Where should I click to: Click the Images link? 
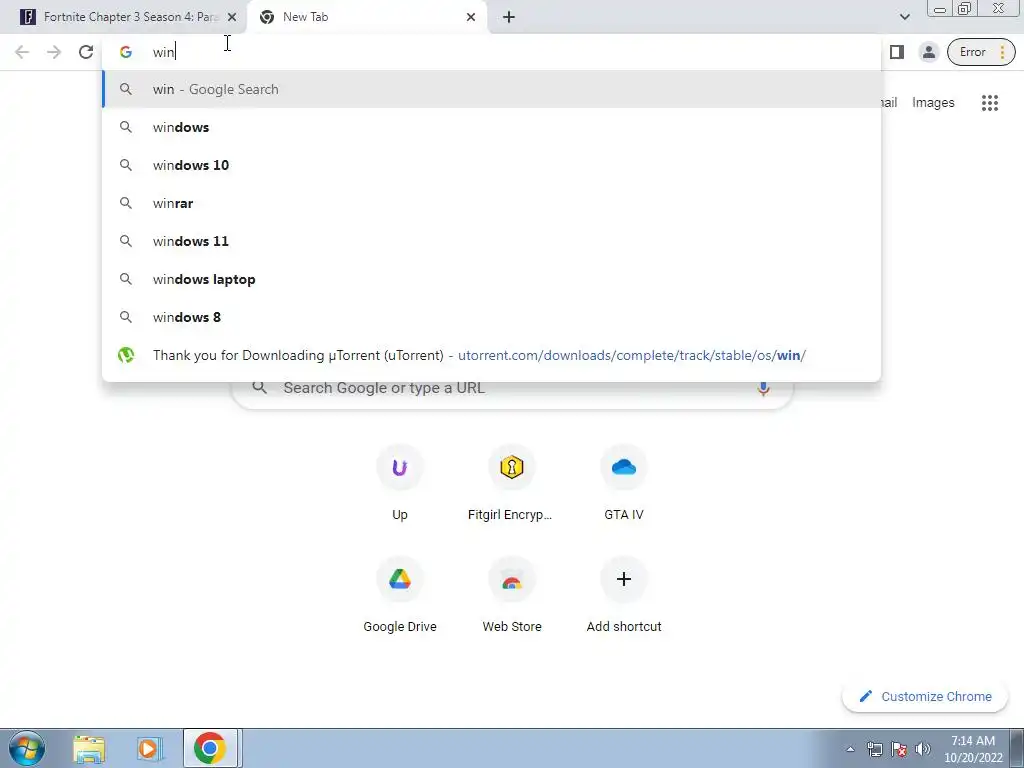(933, 103)
